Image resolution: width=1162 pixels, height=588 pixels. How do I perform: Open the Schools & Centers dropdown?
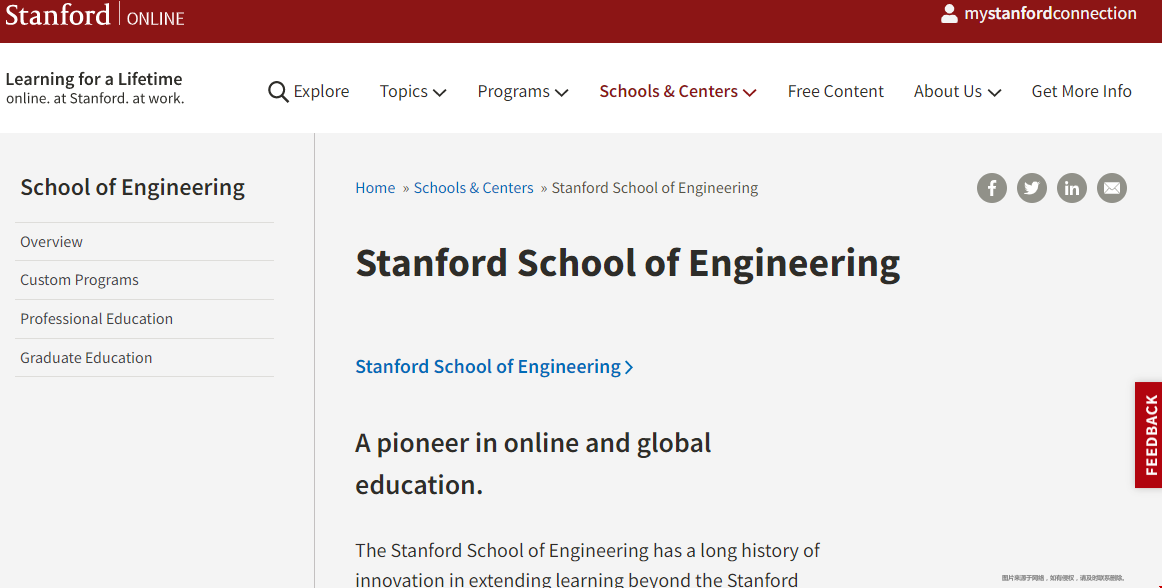point(677,91)
